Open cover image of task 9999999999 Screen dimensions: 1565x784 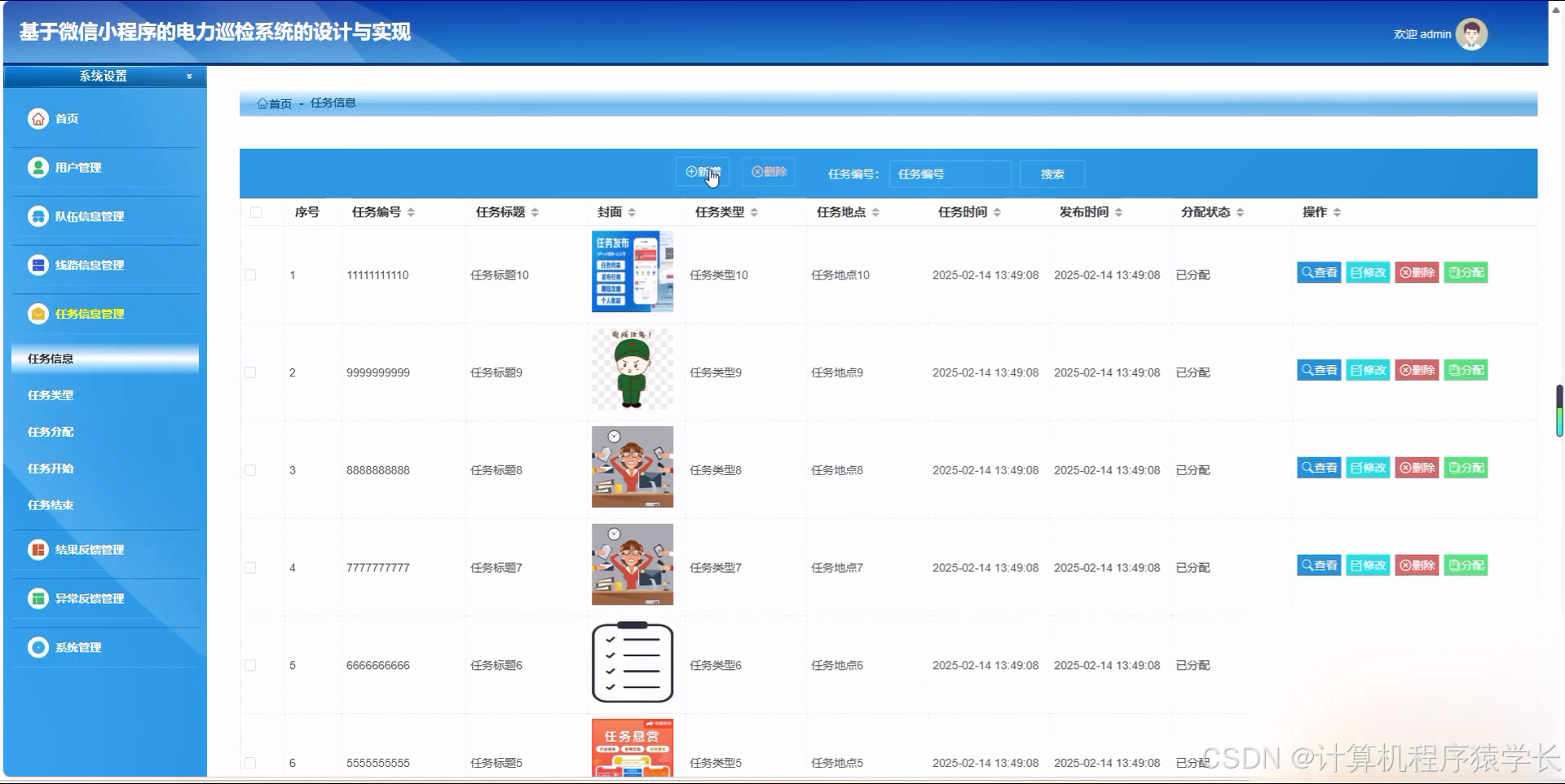(x=633, y=369)
